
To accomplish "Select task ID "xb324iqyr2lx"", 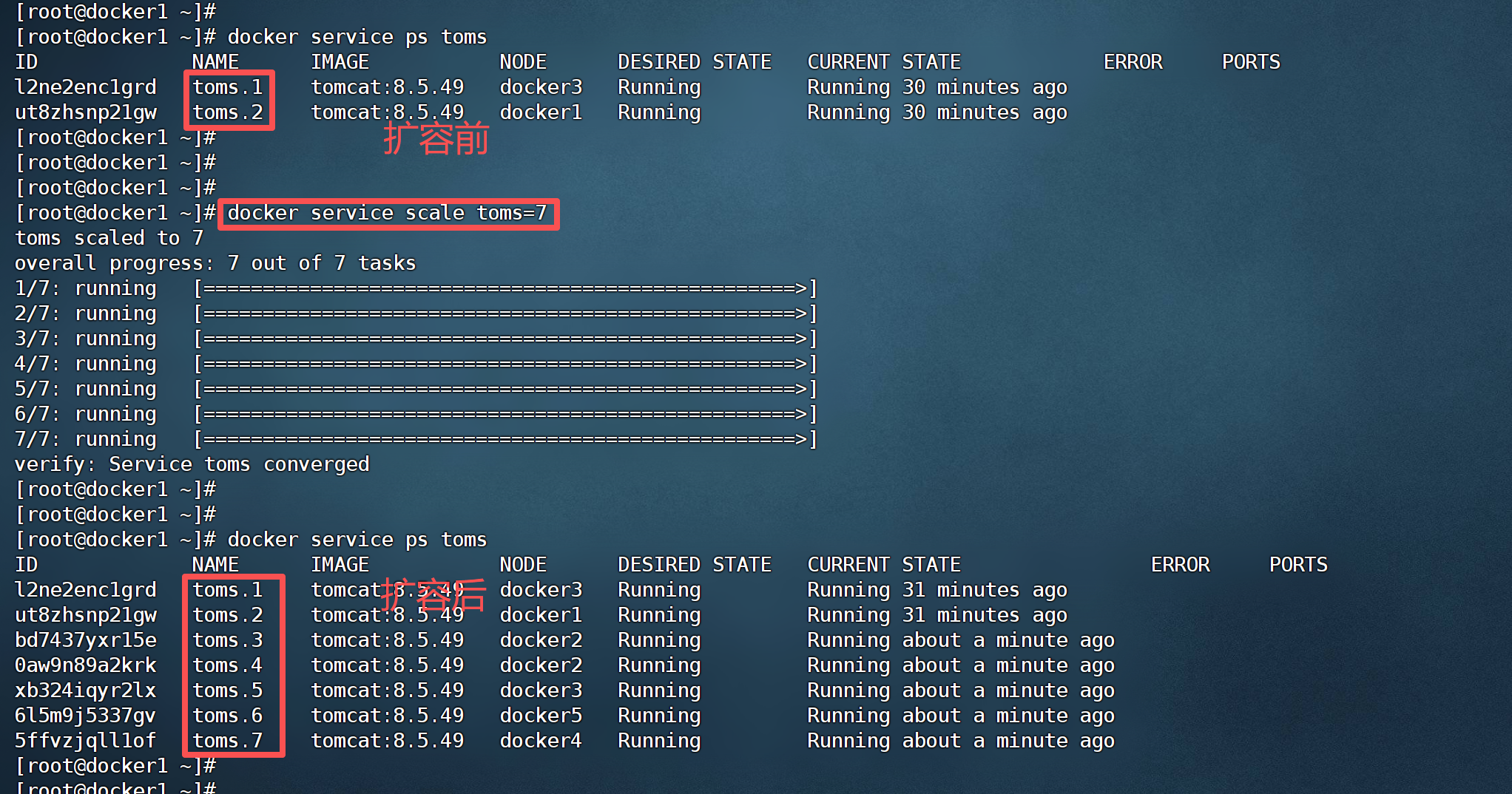I will pyautogui.click(x=86, y=690).
